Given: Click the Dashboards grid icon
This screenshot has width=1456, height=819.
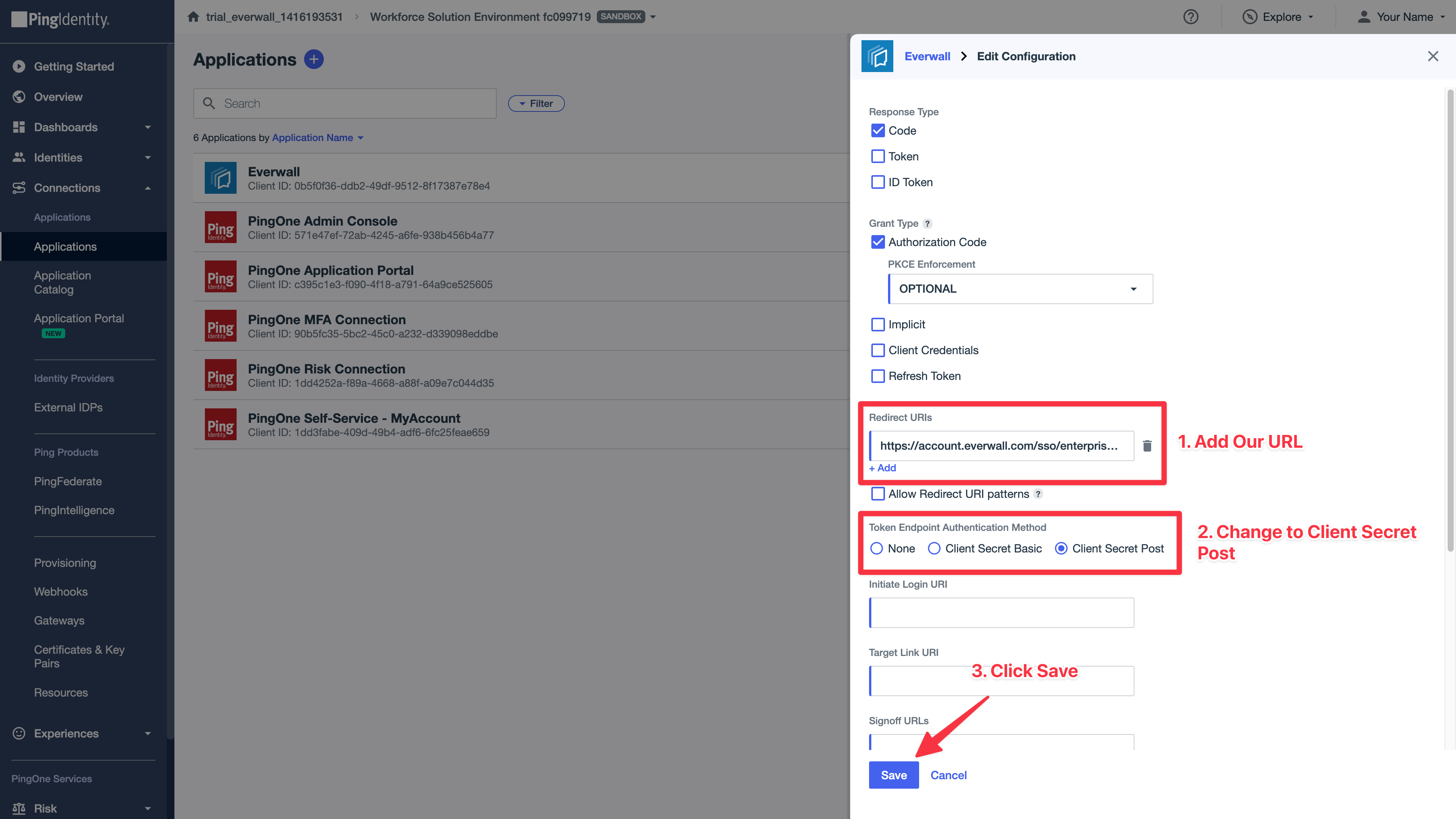Looking at the screenshot, I should coord(19,127).
